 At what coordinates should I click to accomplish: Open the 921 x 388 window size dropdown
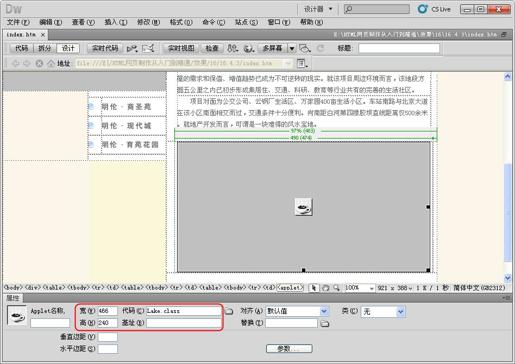(x=395, y=288)
